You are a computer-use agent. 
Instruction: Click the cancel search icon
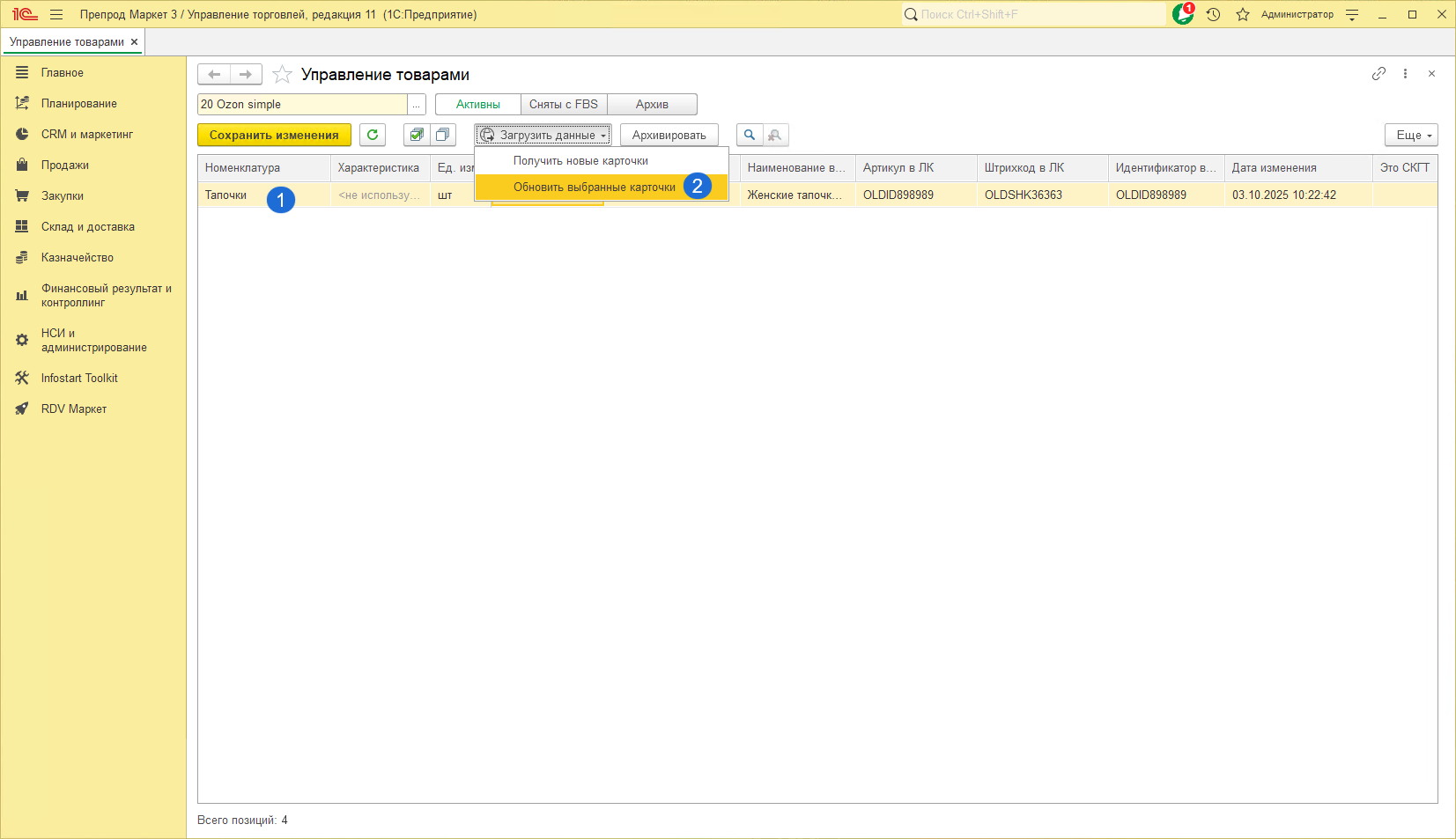(775, 135)
